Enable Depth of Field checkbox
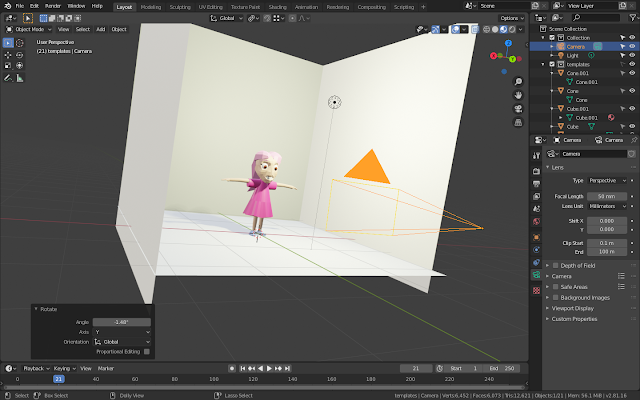The image size is (640, 400). pos(556,266)
